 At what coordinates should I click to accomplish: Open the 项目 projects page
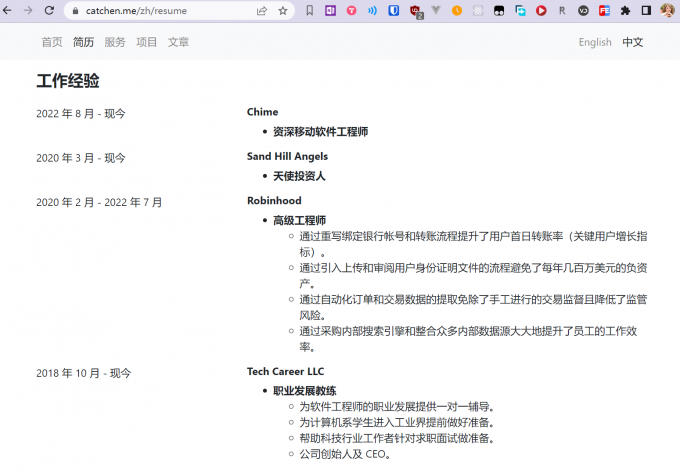click(x=147, y=42)
